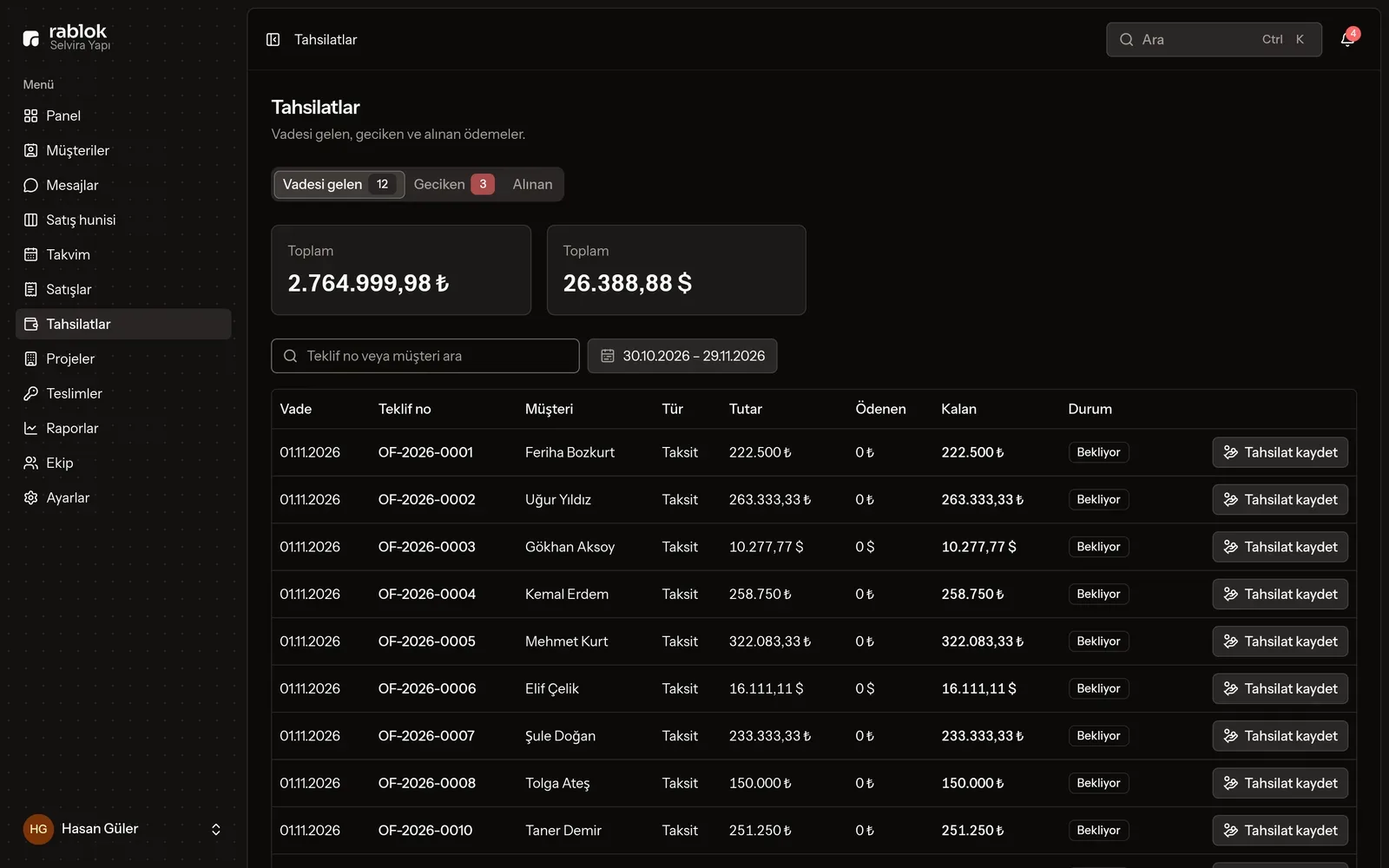Switch to the Vadesi gelen tab
Image resolution: width=1389 pixels, height=868 pixels.
pyautogui.click(x=339, y=184)
